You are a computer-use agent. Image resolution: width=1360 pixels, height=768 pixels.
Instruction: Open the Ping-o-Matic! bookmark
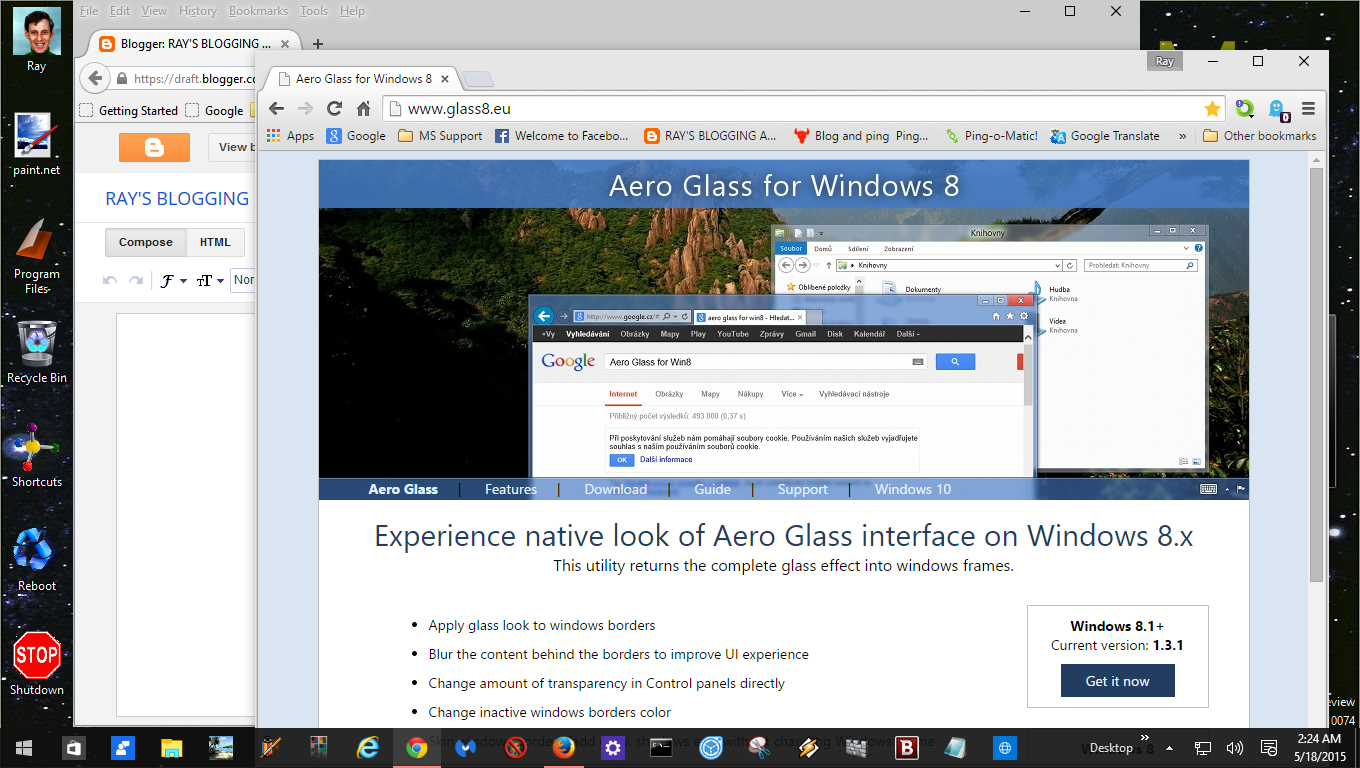(990, 136)
